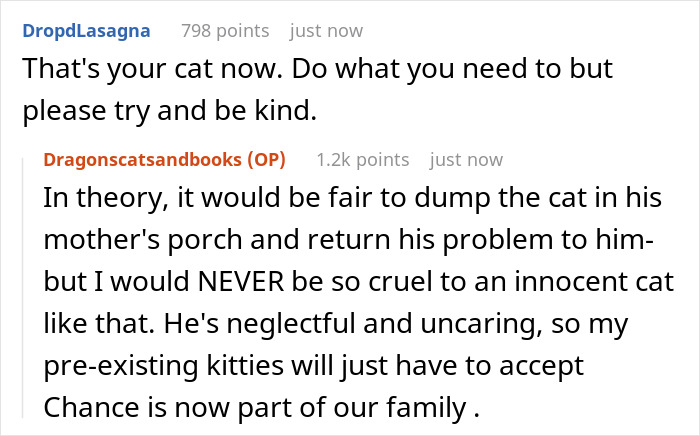The width and height of the screenshot is (700, 436).
Task: Click the timestamp on the OP's reply
Action: 466,159
